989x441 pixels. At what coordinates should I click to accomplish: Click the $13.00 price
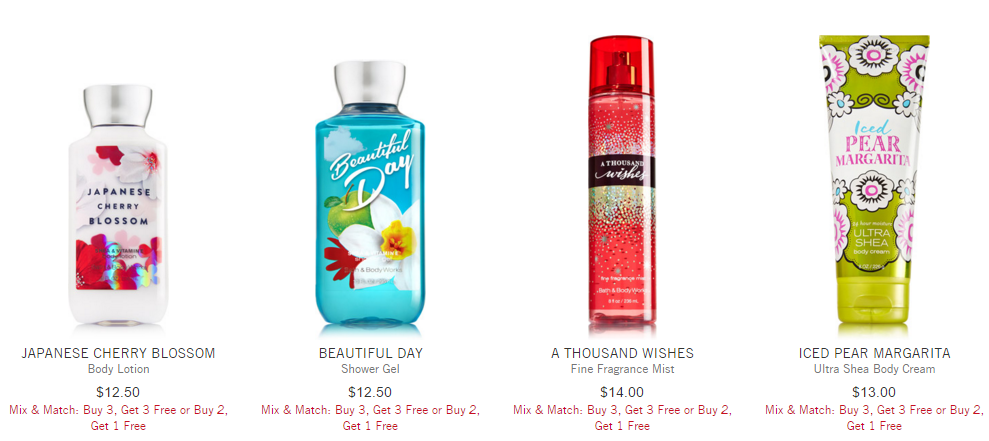click(x=874, y=392)
